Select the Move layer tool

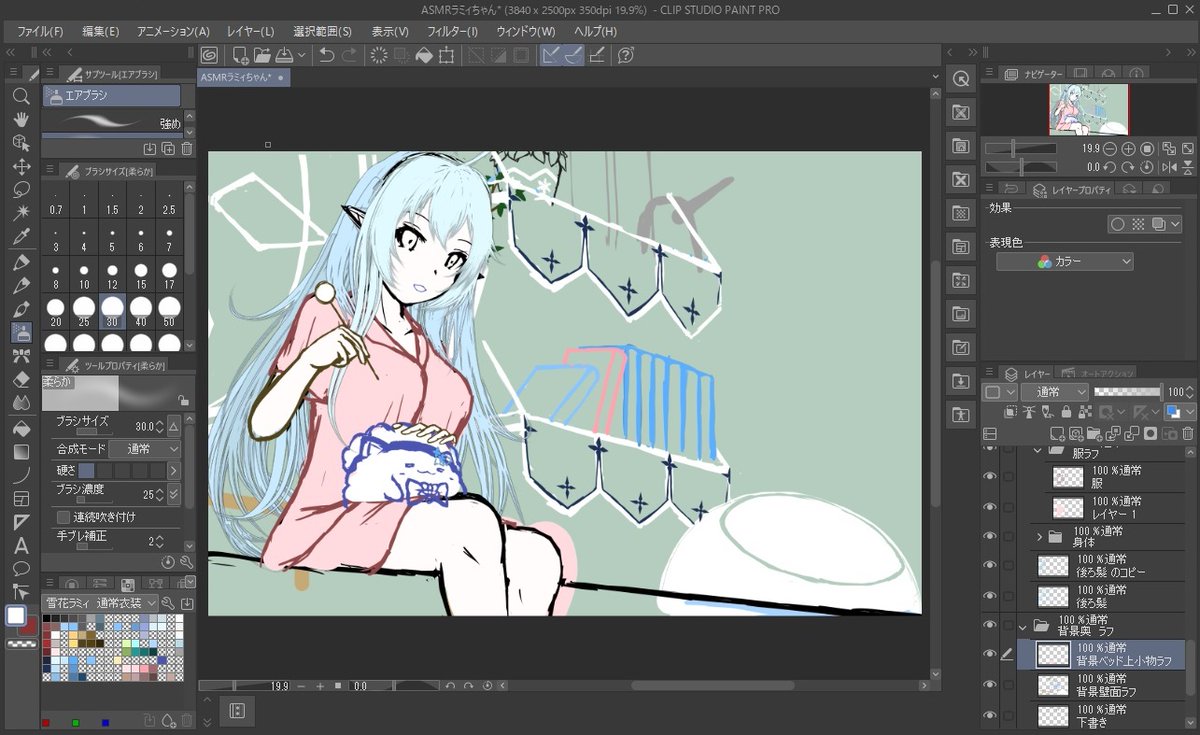20,167
